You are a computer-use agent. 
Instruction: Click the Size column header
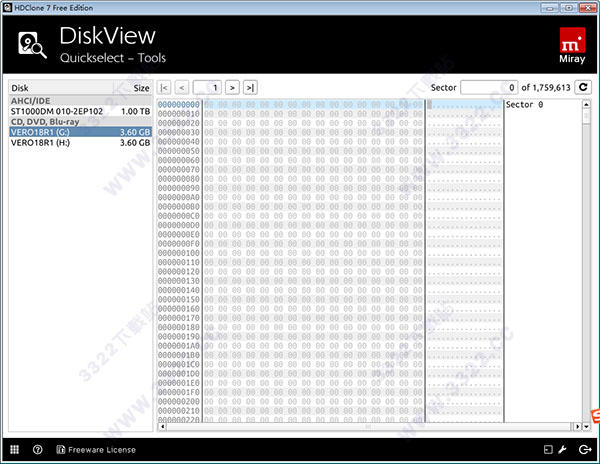141,87
